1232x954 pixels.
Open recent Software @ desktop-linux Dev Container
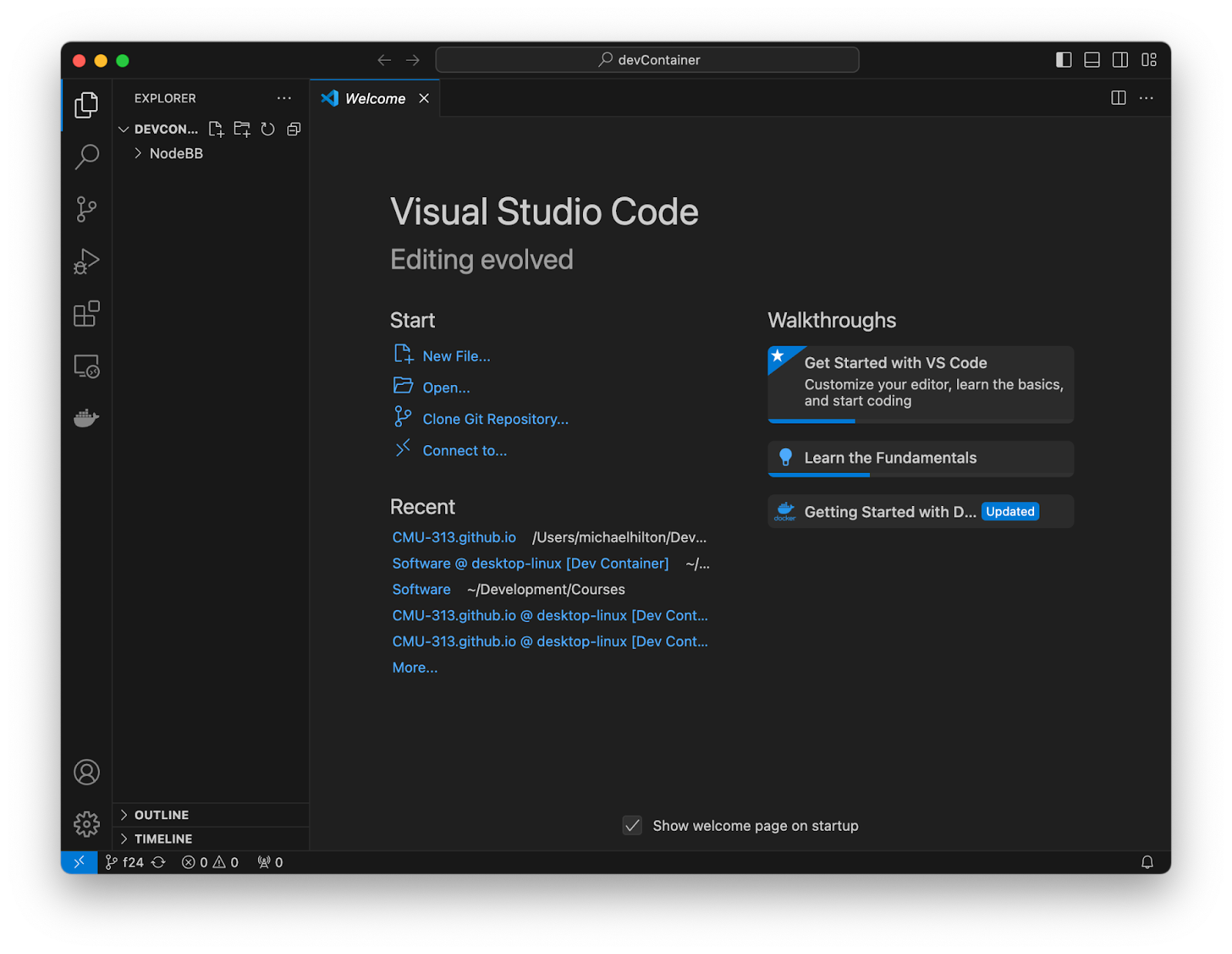[531, 564]
